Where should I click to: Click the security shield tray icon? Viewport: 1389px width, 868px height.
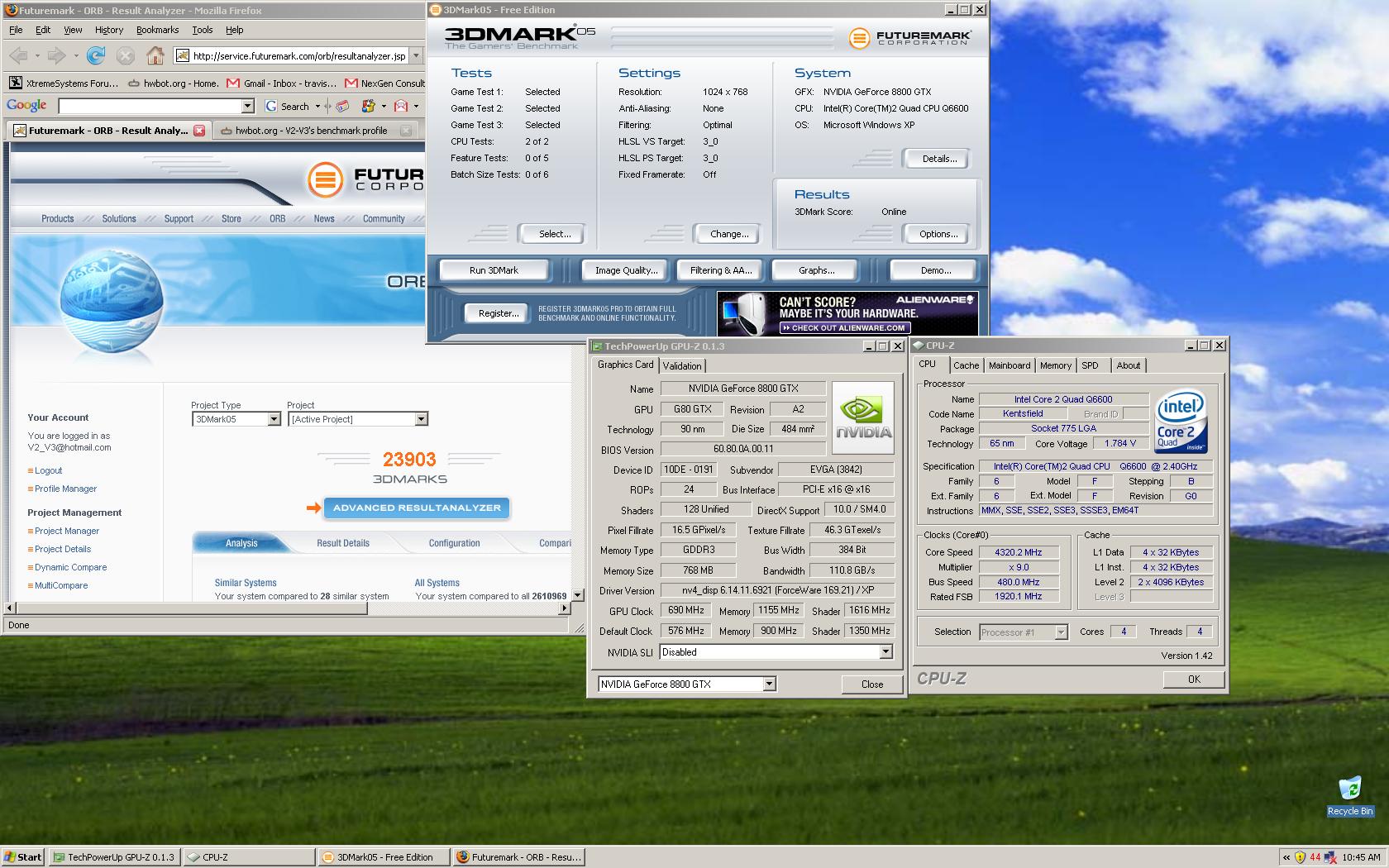tap(1300, 857)
